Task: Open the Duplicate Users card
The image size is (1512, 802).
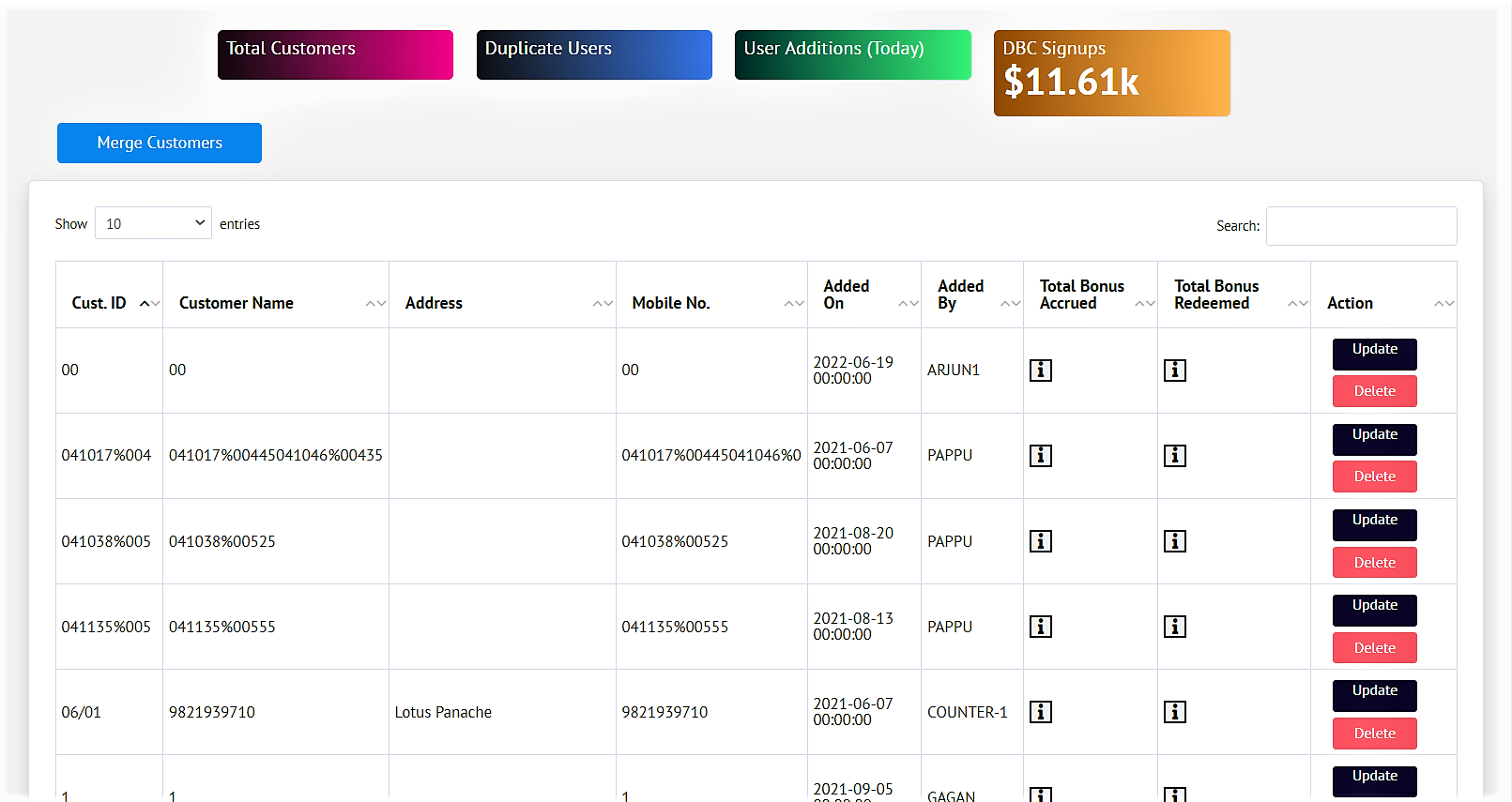Action: (x=594, y=54)
